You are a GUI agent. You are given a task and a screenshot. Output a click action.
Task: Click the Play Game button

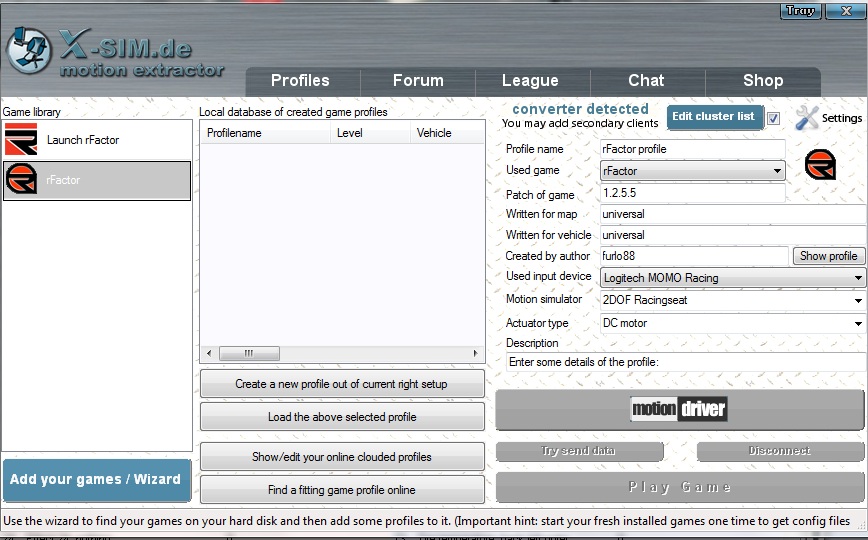679,487
